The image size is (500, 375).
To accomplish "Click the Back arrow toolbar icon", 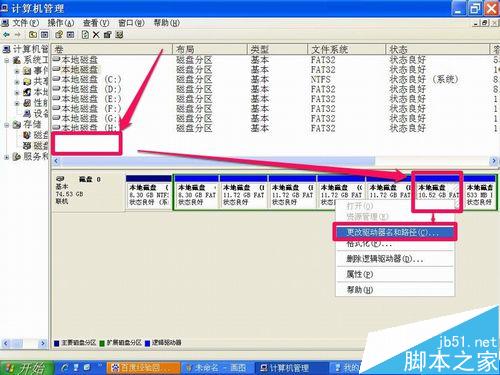I will [x=6, y=34].
